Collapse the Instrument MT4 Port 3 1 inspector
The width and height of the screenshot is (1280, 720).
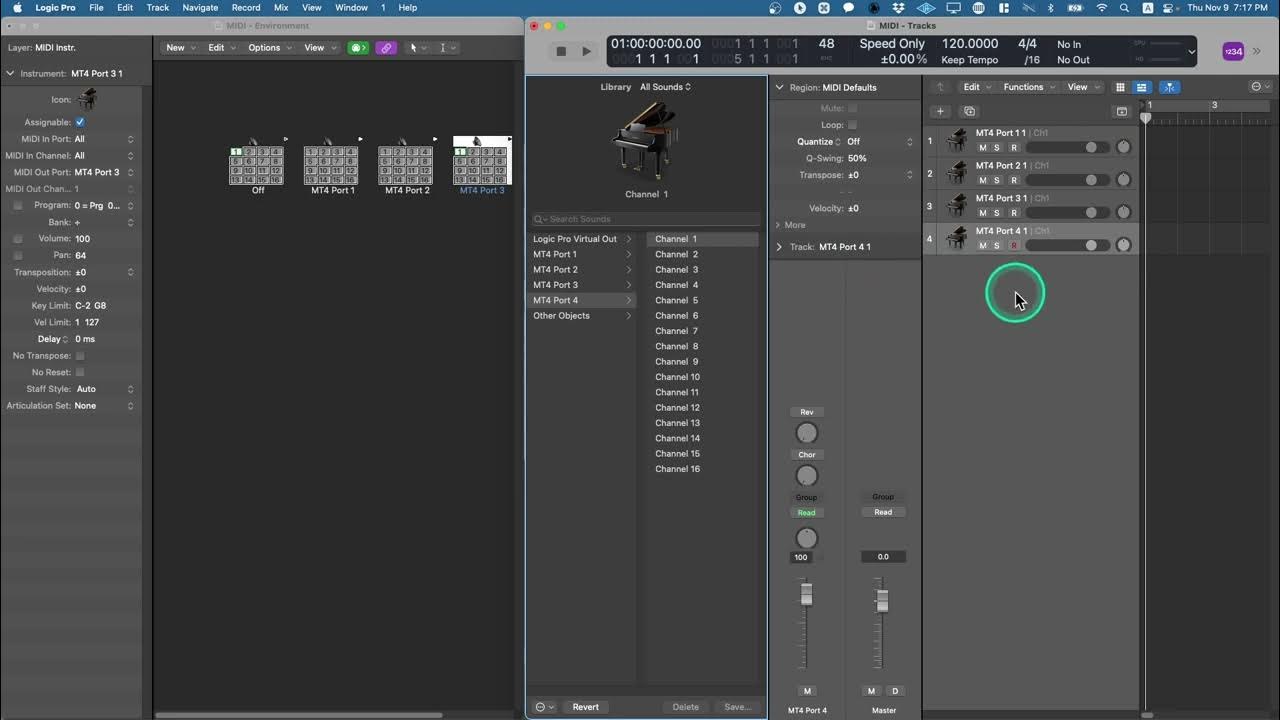(10, 73)
